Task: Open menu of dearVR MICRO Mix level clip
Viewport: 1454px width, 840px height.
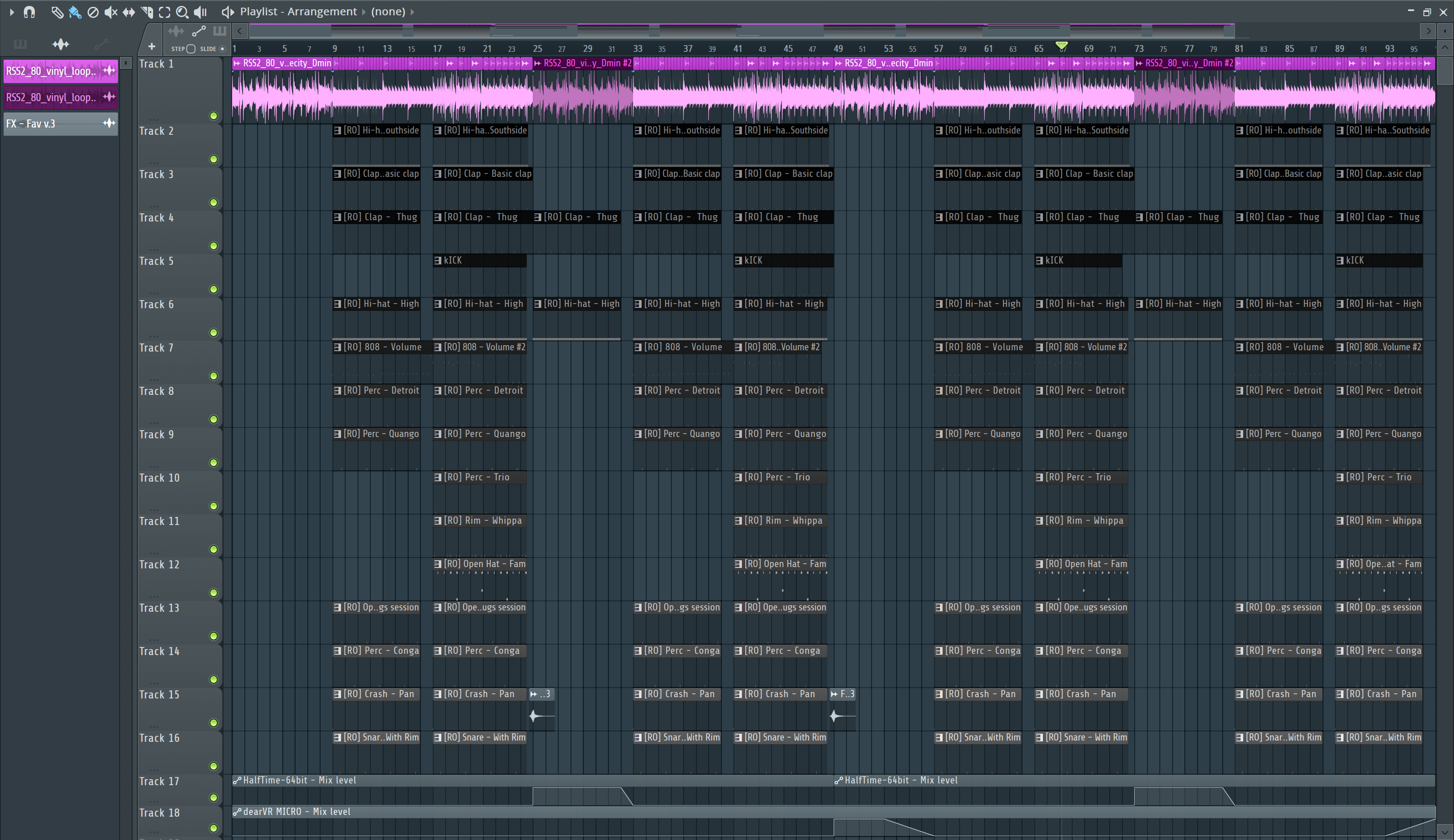Action: [236, 812]
